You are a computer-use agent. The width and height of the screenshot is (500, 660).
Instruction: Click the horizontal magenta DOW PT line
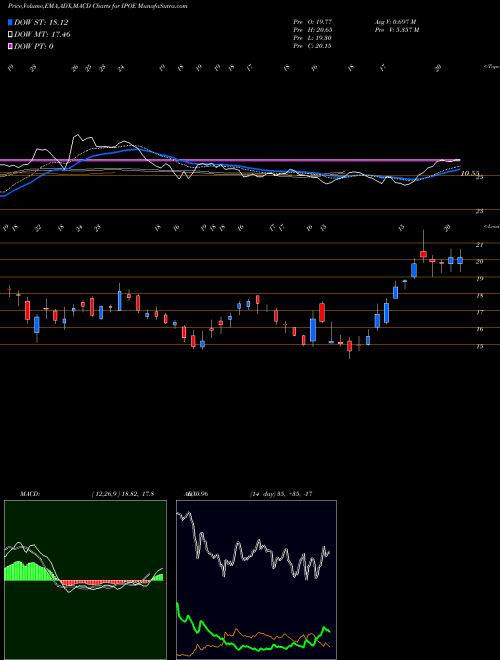click(230, 160)
